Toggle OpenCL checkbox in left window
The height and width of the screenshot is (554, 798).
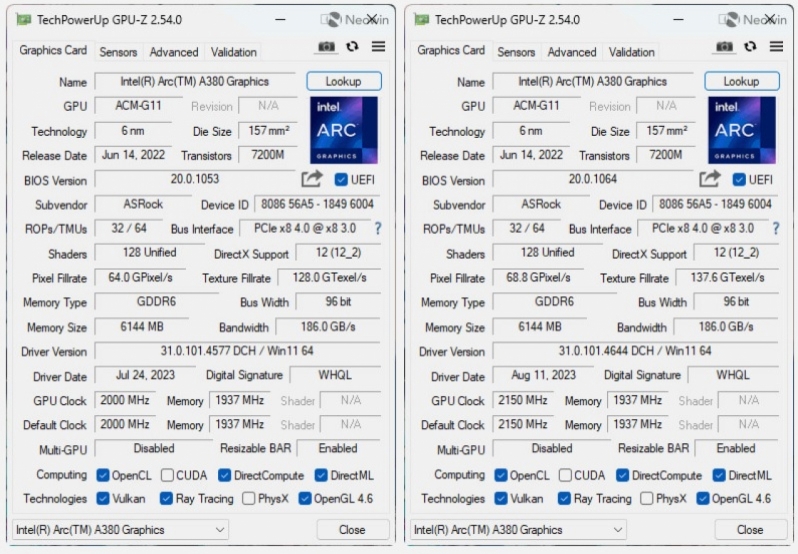click(x=103, y=475)
